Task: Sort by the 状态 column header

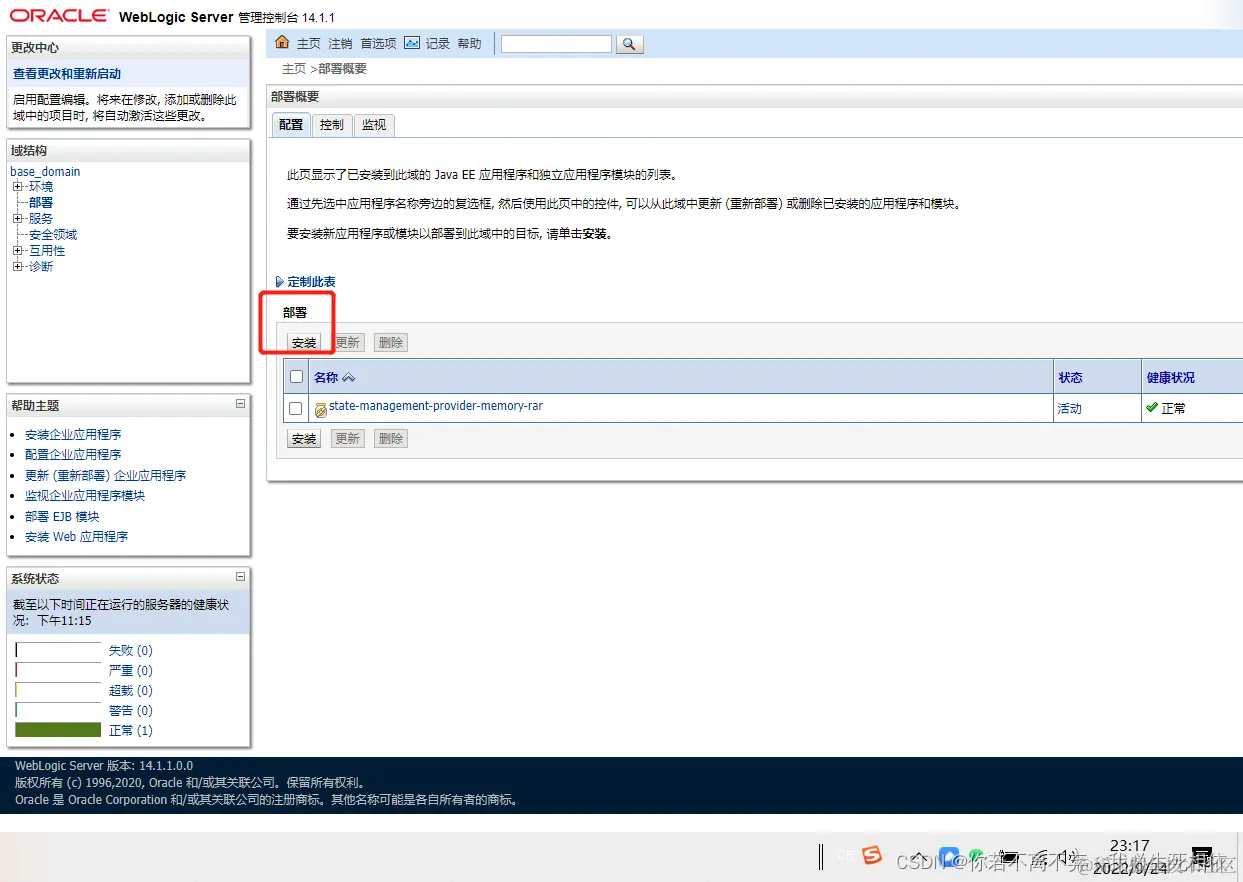Action: tap(1070, 378)
